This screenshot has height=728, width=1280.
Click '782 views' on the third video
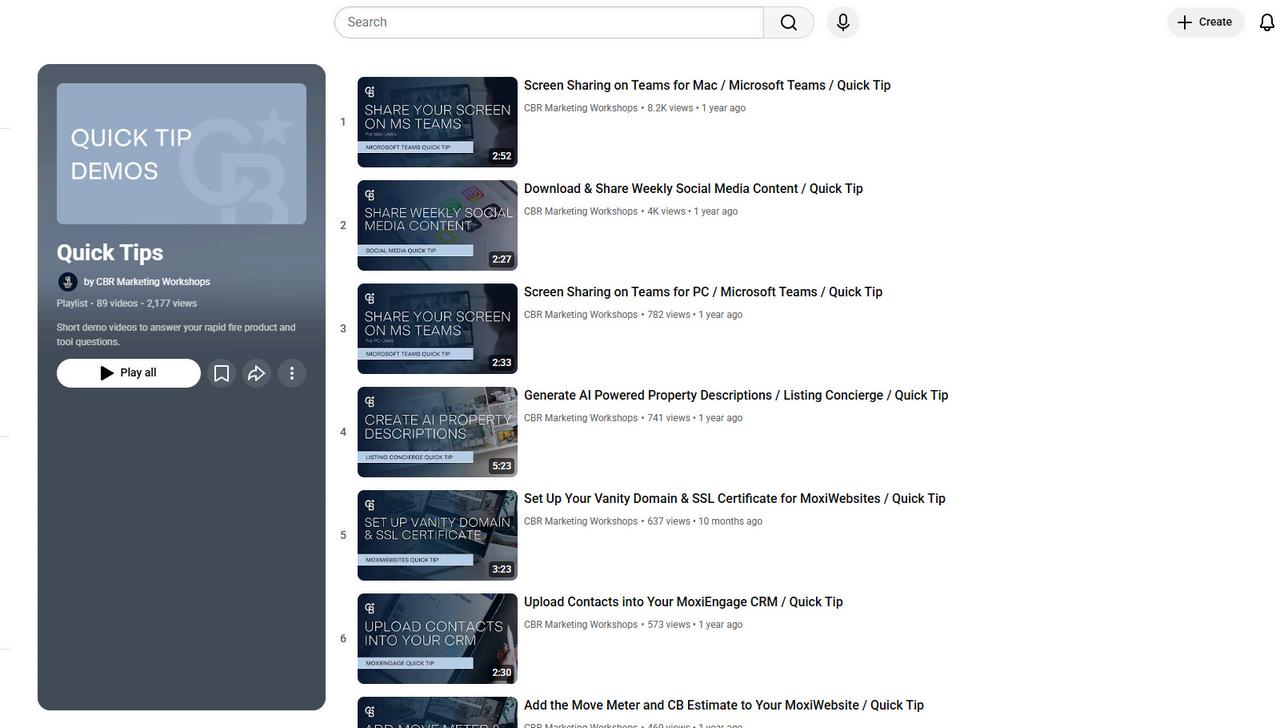click(669, 315)
